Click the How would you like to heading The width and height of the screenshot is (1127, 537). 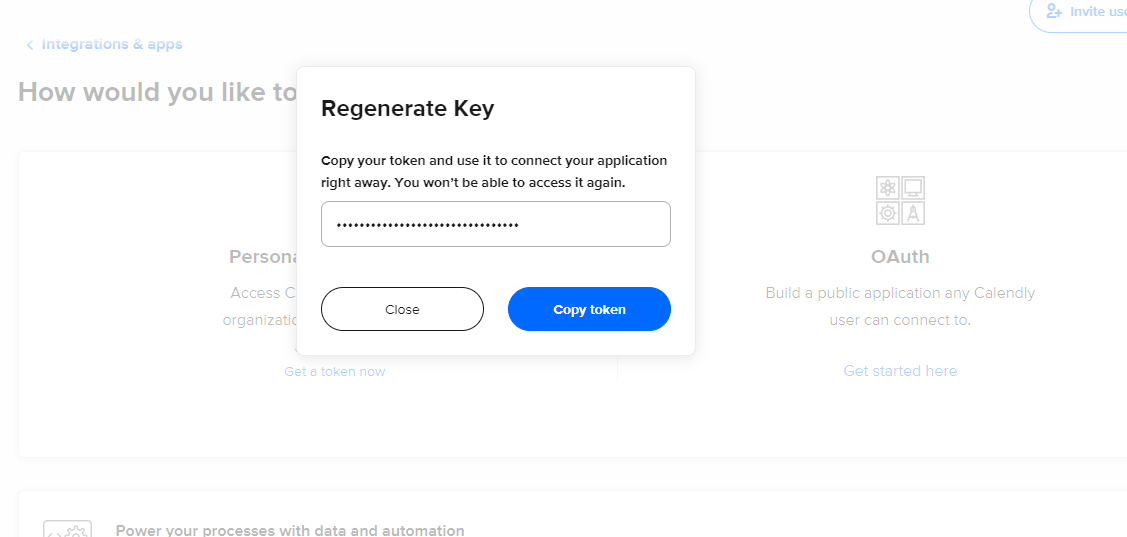coord(157,92)
